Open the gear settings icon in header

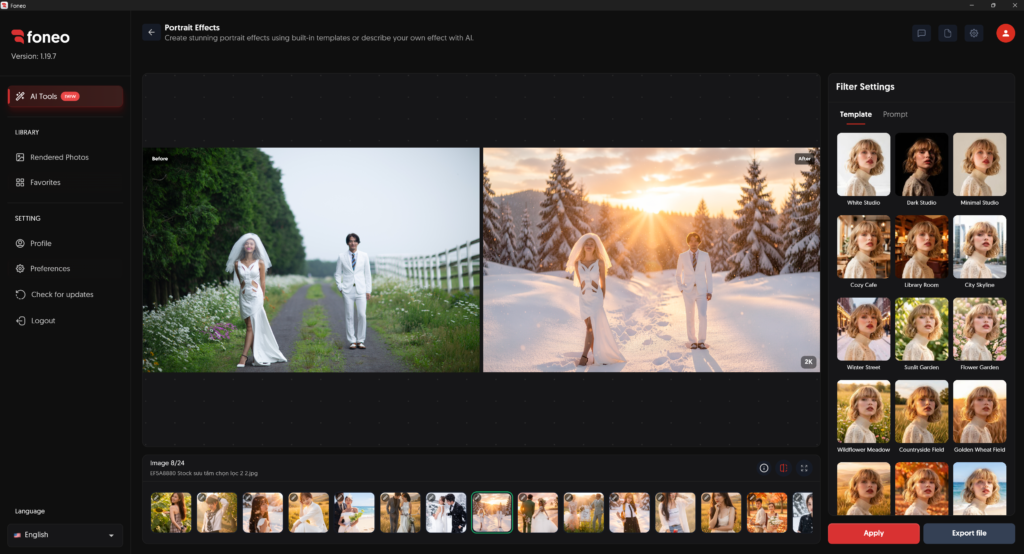coord(974,33)
